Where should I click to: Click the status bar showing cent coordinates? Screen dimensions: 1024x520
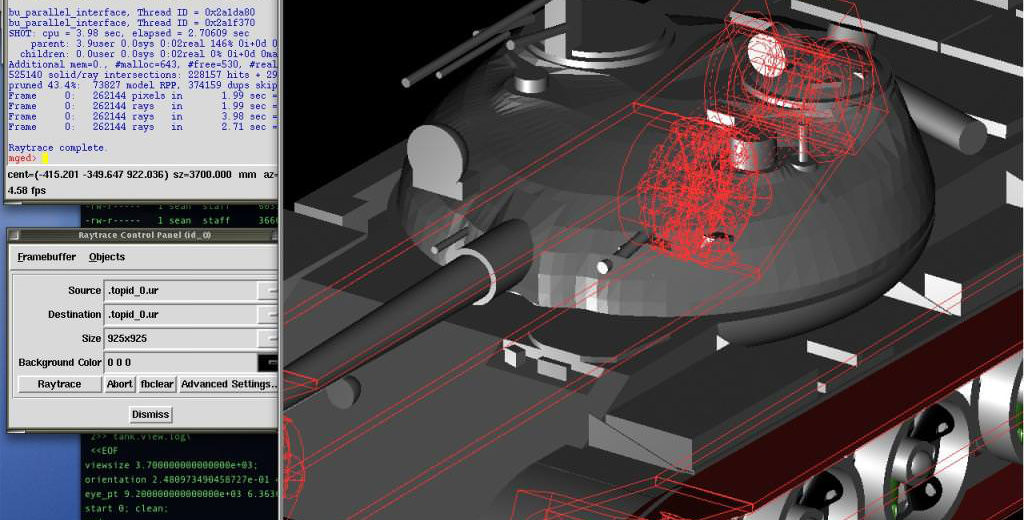[140, 174]
